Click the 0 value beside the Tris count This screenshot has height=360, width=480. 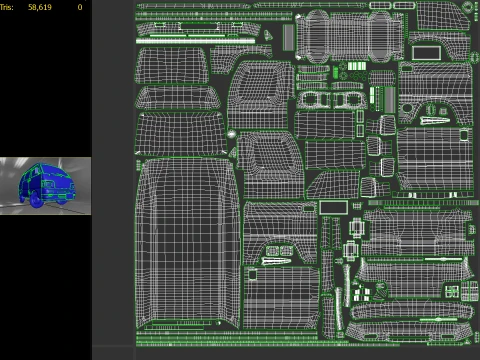point(80,7)
